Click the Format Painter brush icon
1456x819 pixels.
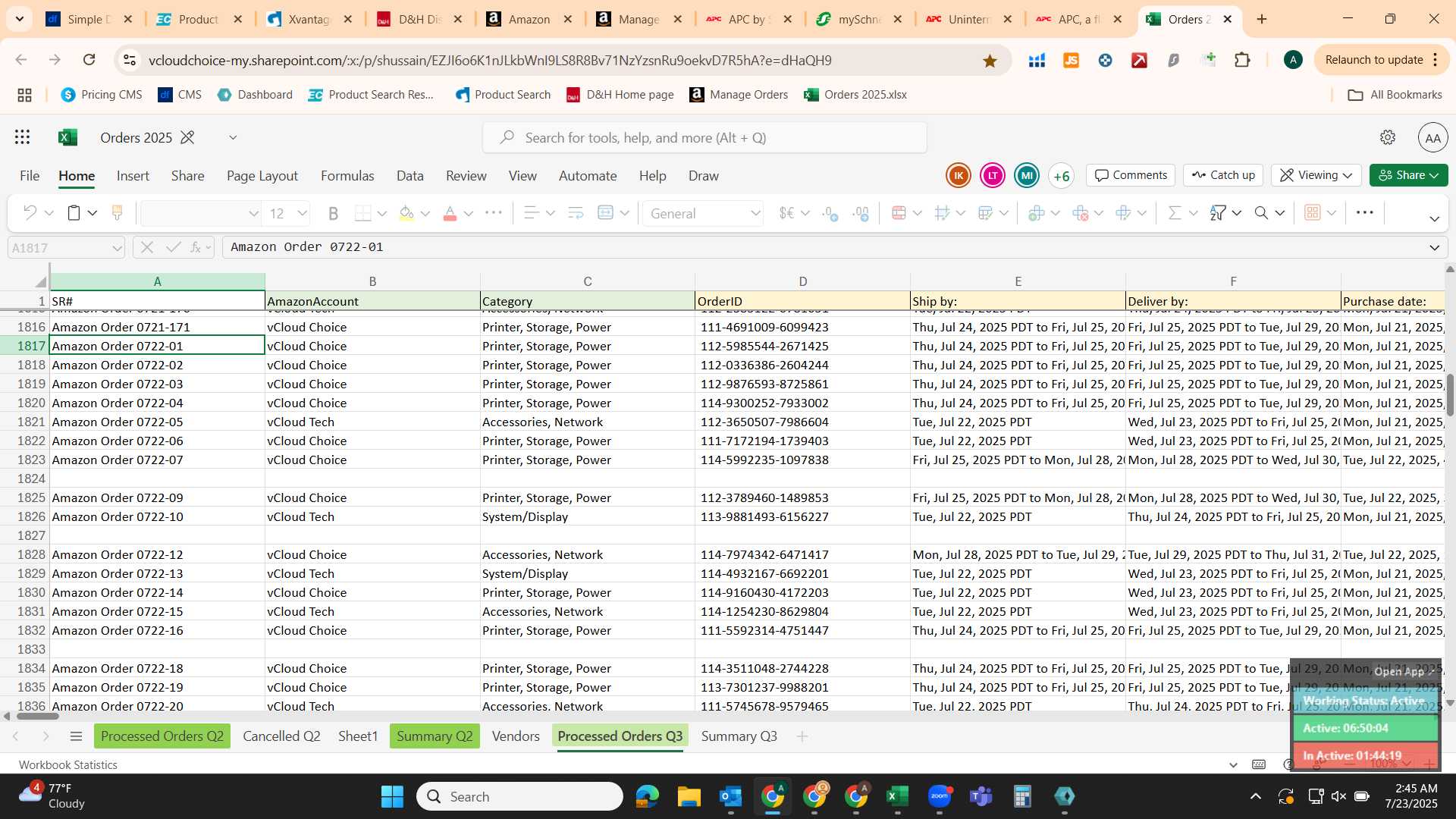coord(117,213)
